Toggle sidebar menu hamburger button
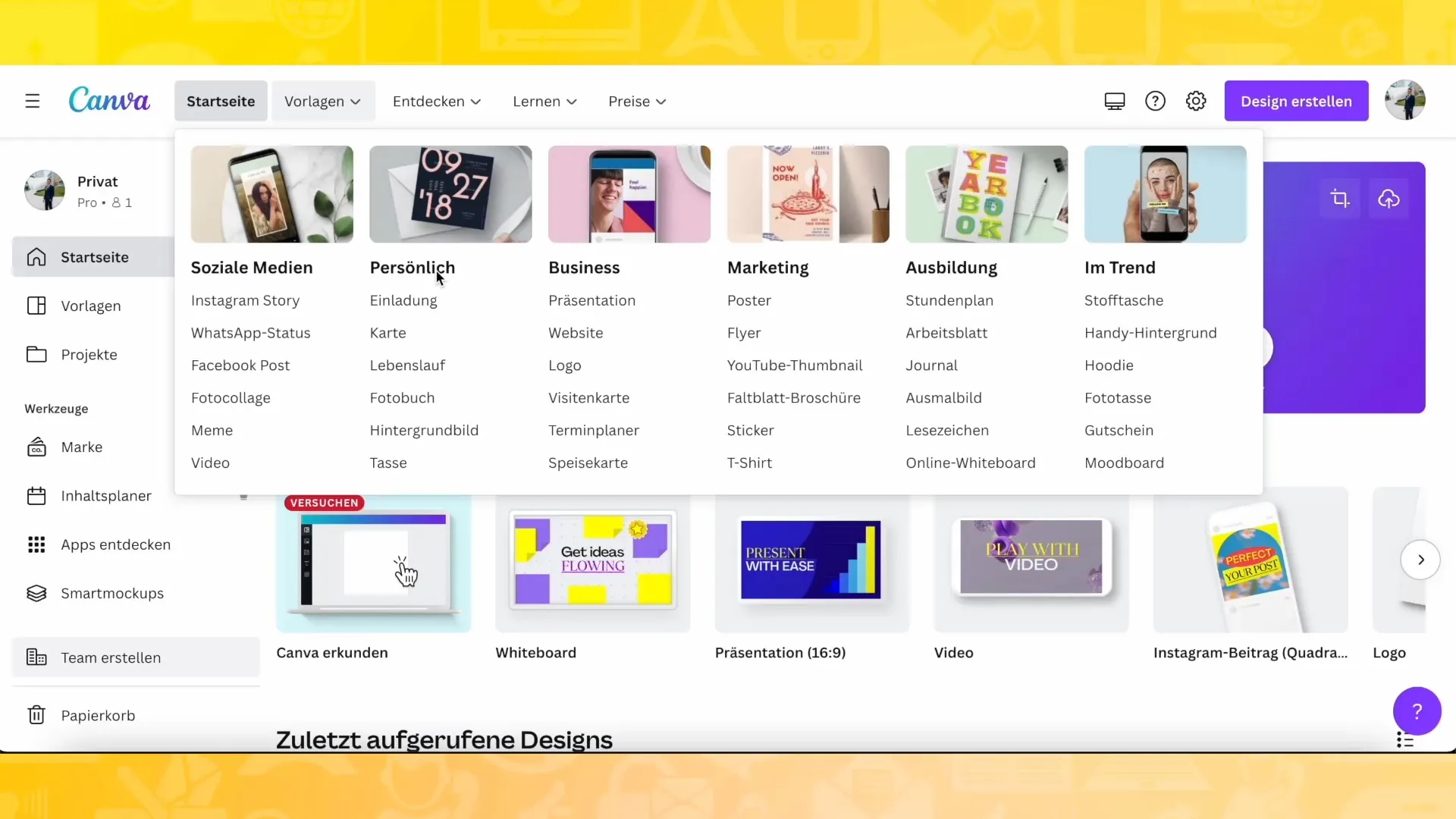This screenshot has width=1456, height=819. (x=32, y=101)
